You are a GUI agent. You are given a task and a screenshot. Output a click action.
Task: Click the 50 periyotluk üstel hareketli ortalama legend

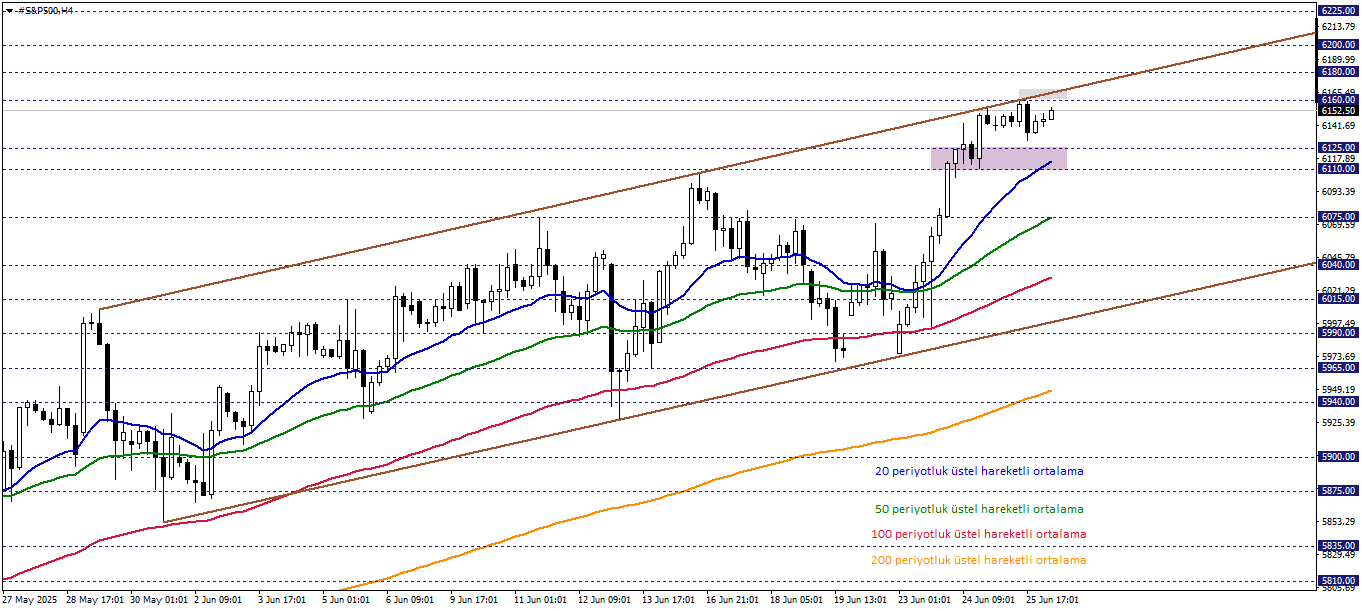click(978, 510)
